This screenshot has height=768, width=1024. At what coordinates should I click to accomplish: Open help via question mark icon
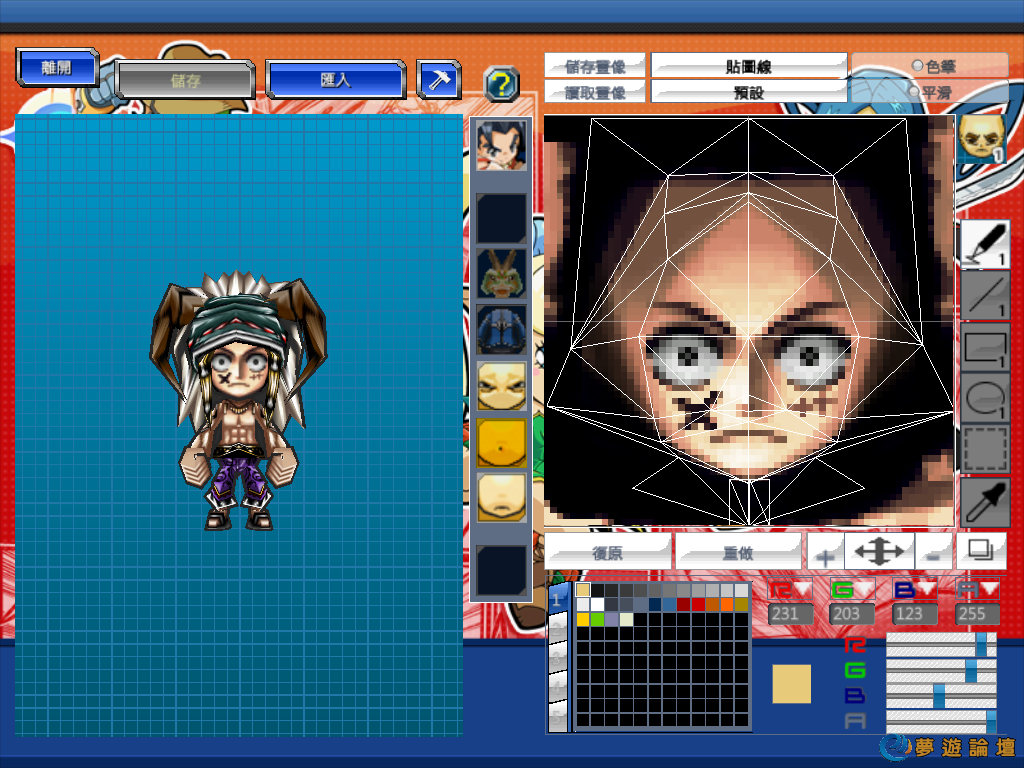[x=501, y=84]
